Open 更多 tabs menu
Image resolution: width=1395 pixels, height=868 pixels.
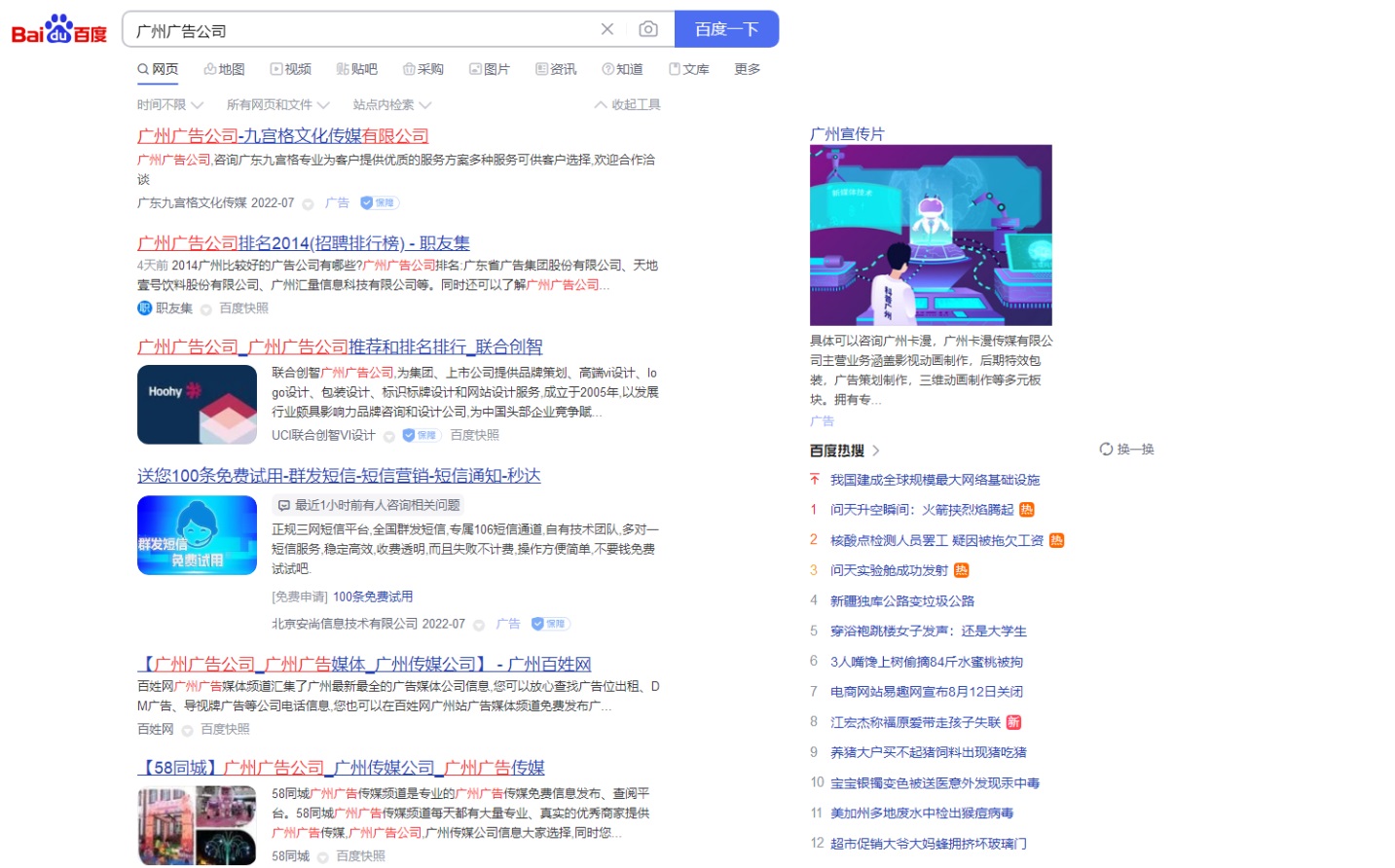tap(748, 69)
